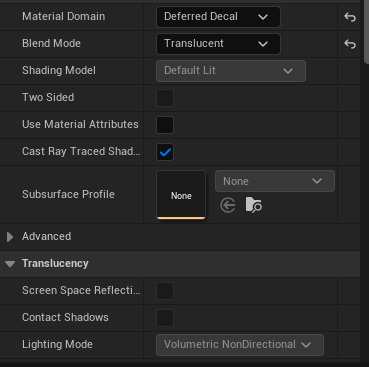Toggle Screen Space Reflections checkbox
This screenshot has width=369, height=367.
pos(165,291)
